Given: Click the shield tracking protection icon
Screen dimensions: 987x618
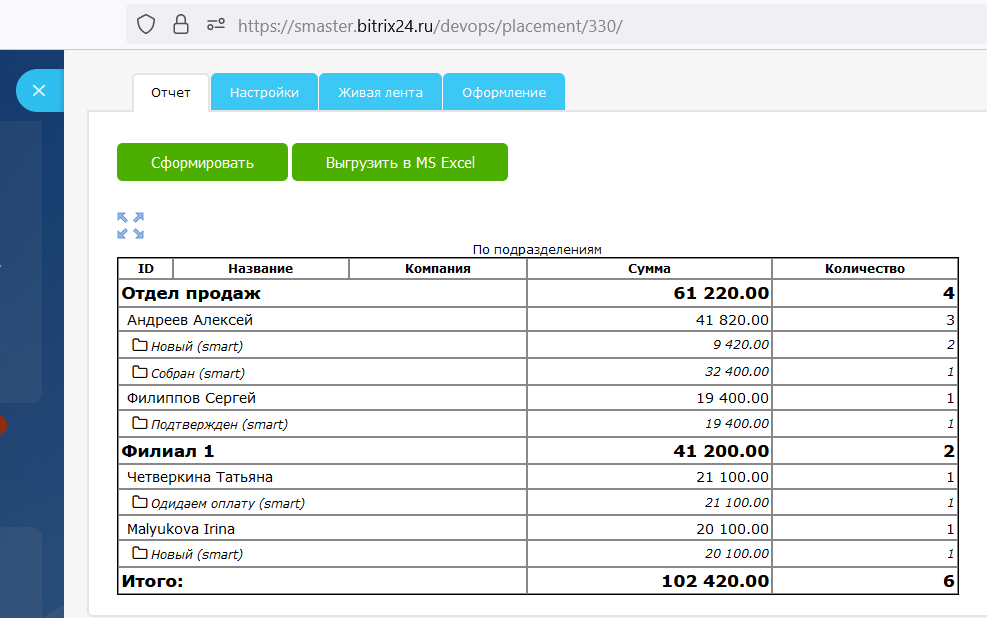Looking at the screenshot, I should tap(146, 24).
